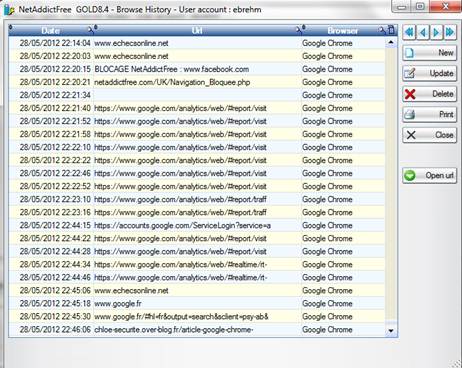
Task: Open the Browser column search magnifier
Action: point(382,30)
